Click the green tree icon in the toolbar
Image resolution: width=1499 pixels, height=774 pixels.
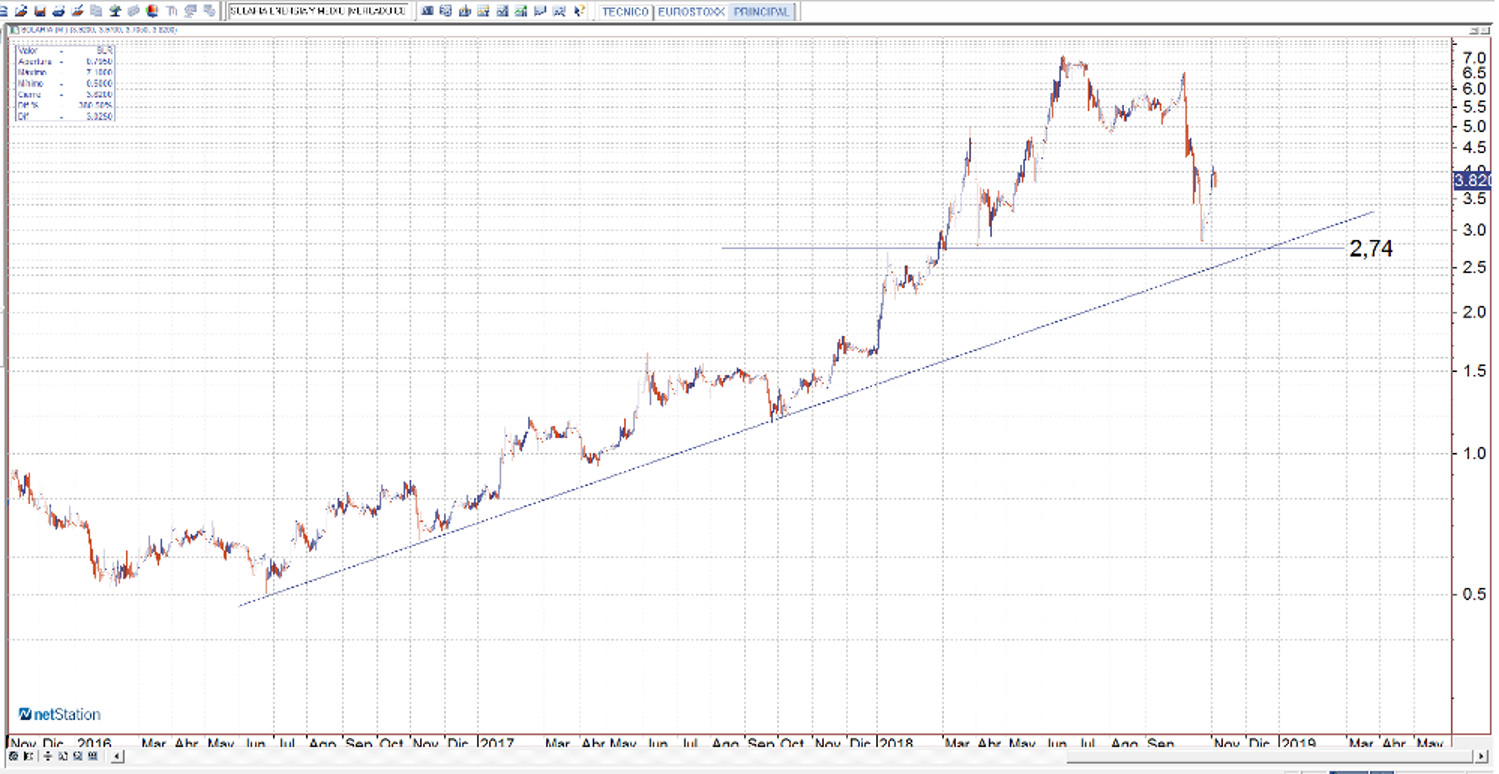pyautogui.click(x=116, y=11)
